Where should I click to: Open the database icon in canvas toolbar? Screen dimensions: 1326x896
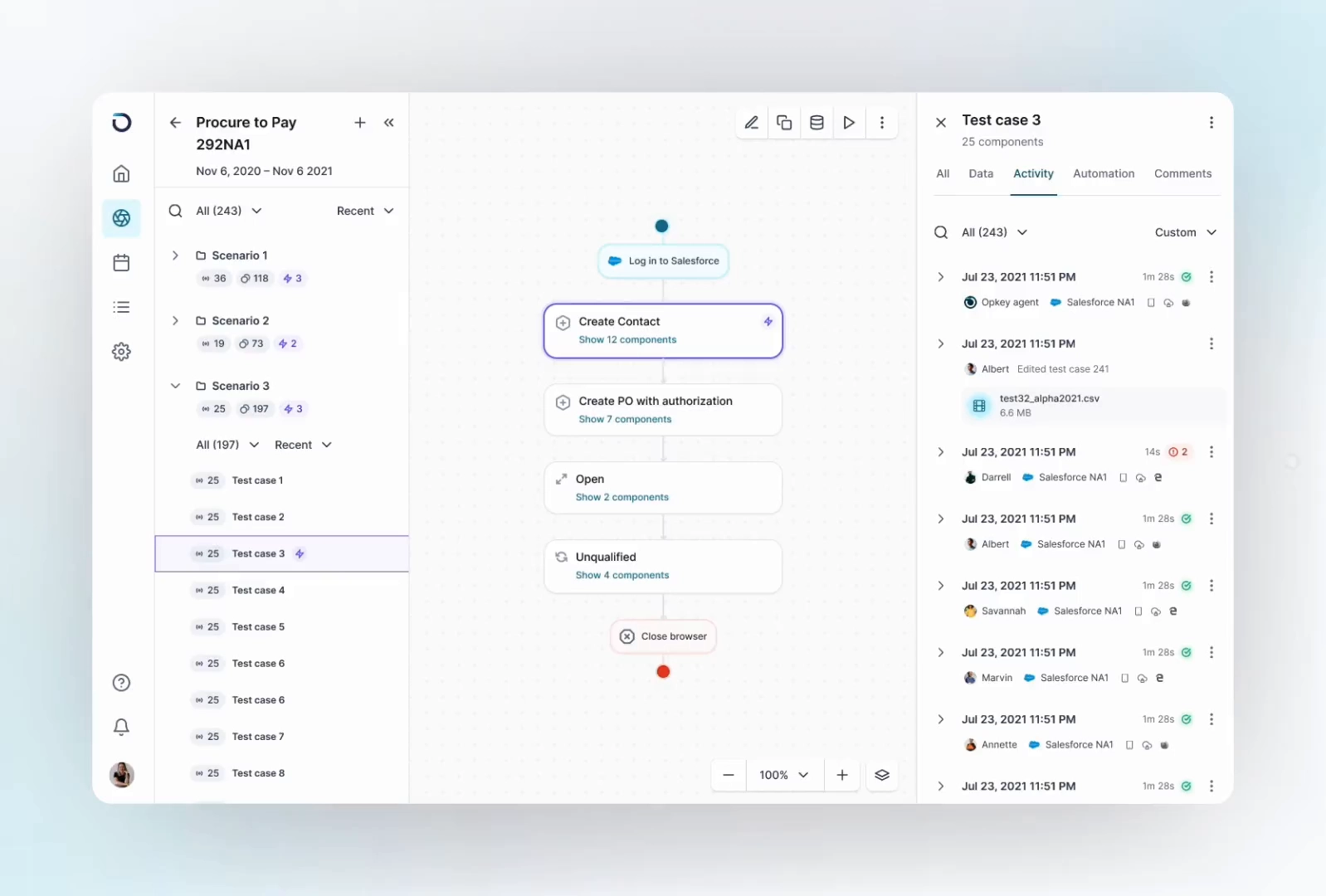click(x=817, y=123)
